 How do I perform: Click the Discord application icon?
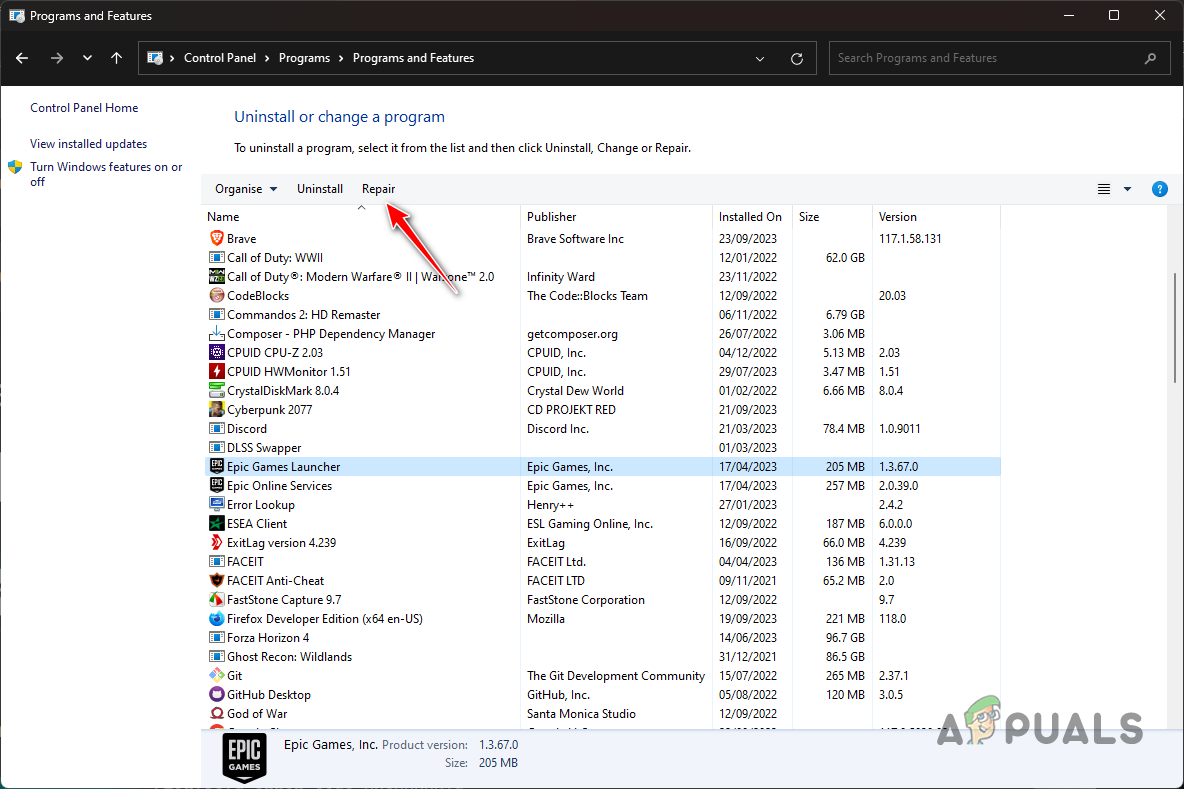(x=216, y=428)
